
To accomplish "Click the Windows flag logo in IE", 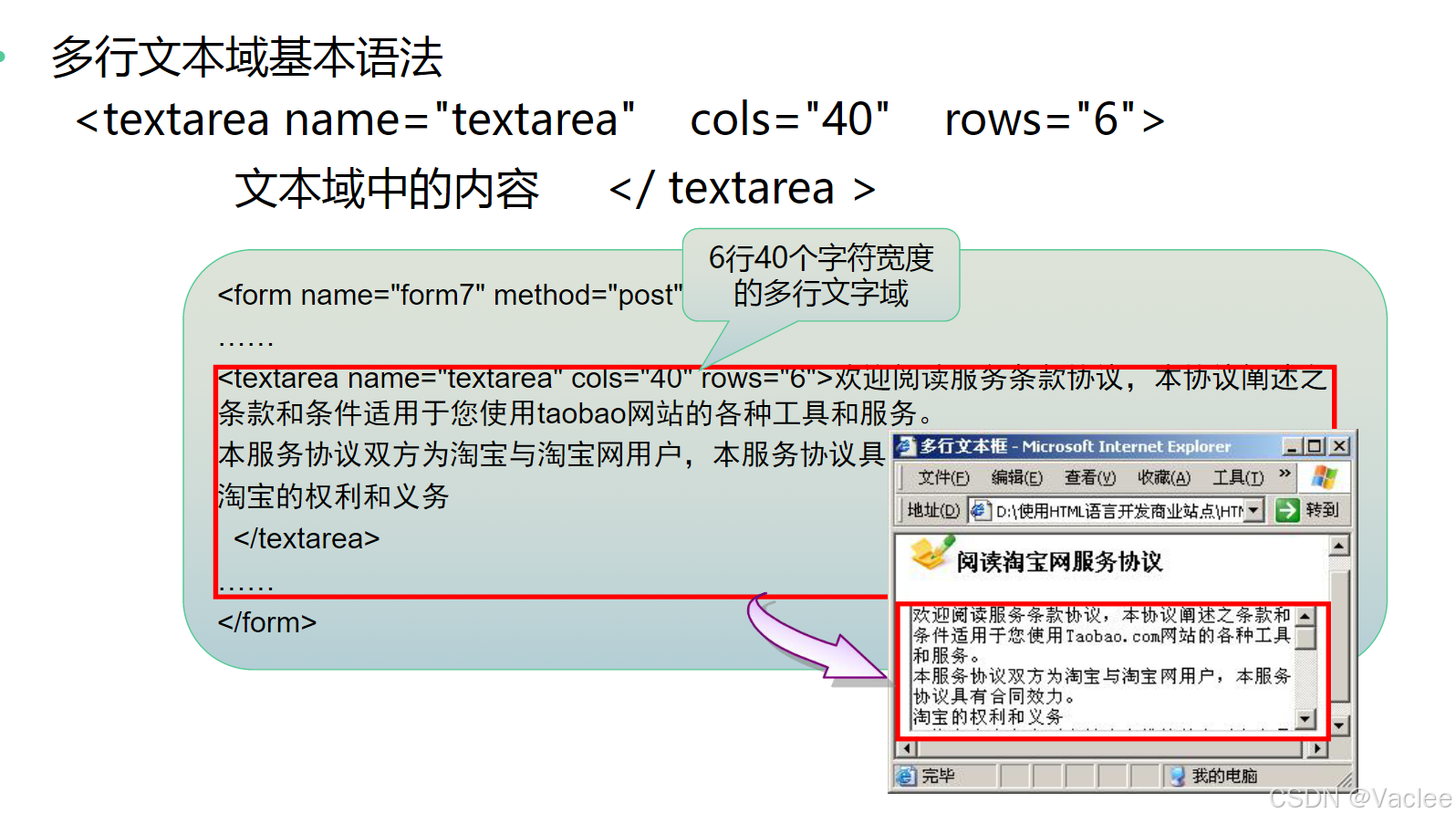I will pos(1325,477).
